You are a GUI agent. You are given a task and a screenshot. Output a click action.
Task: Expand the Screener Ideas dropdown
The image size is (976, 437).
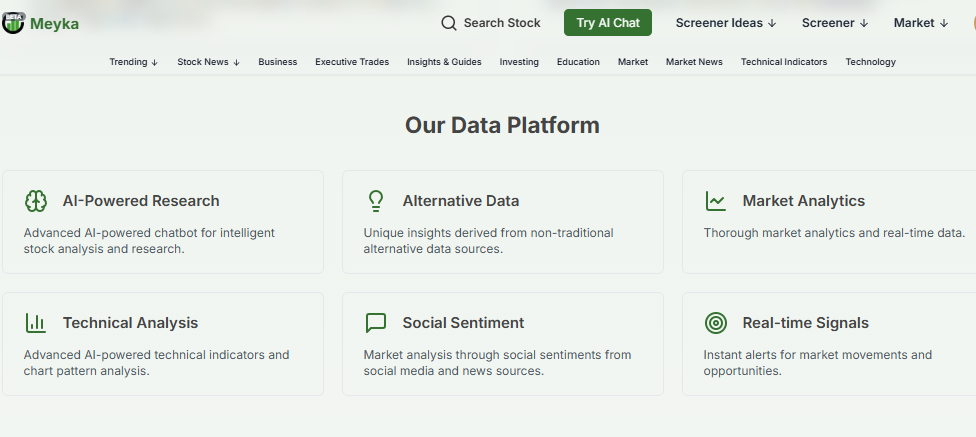[726, 23]
